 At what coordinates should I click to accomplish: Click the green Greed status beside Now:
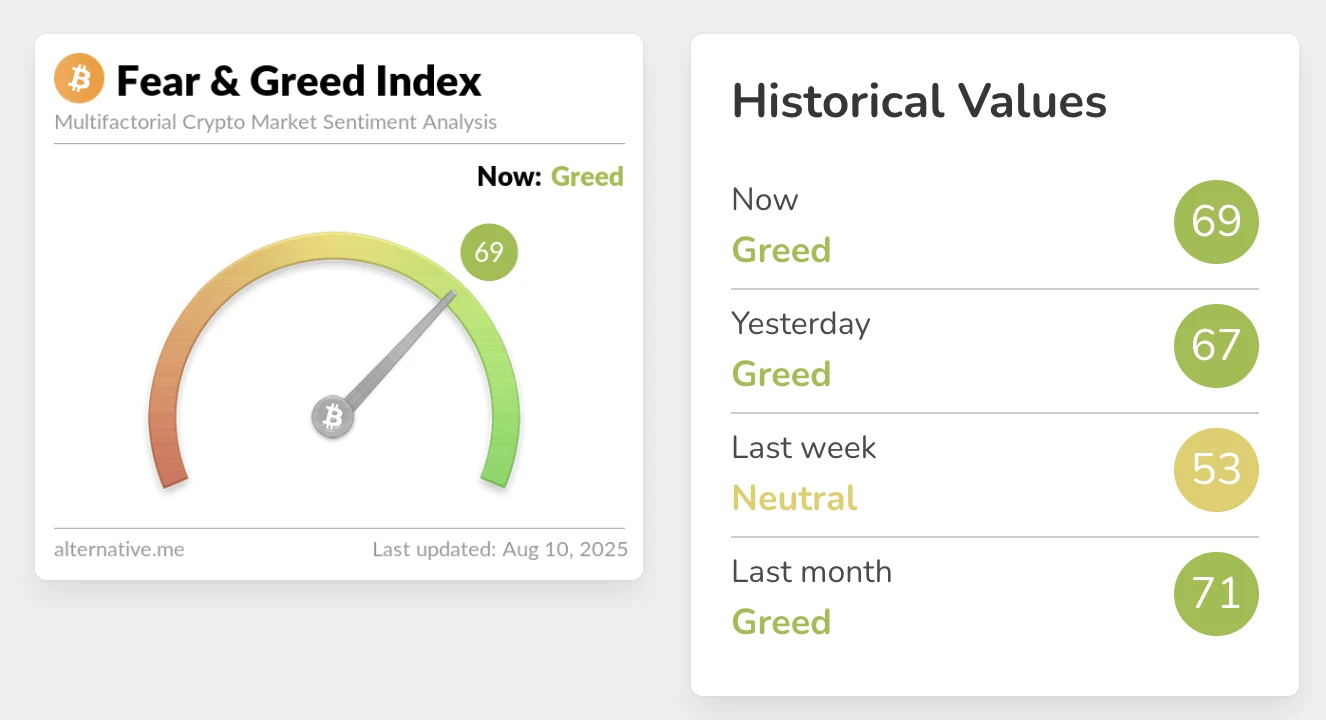click(587, 177)
